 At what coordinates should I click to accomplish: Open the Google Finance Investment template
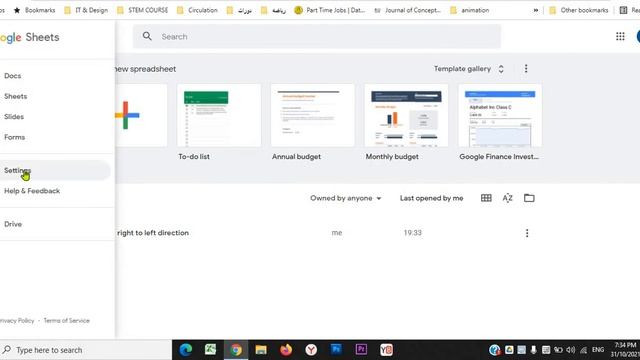click(500, 116)
